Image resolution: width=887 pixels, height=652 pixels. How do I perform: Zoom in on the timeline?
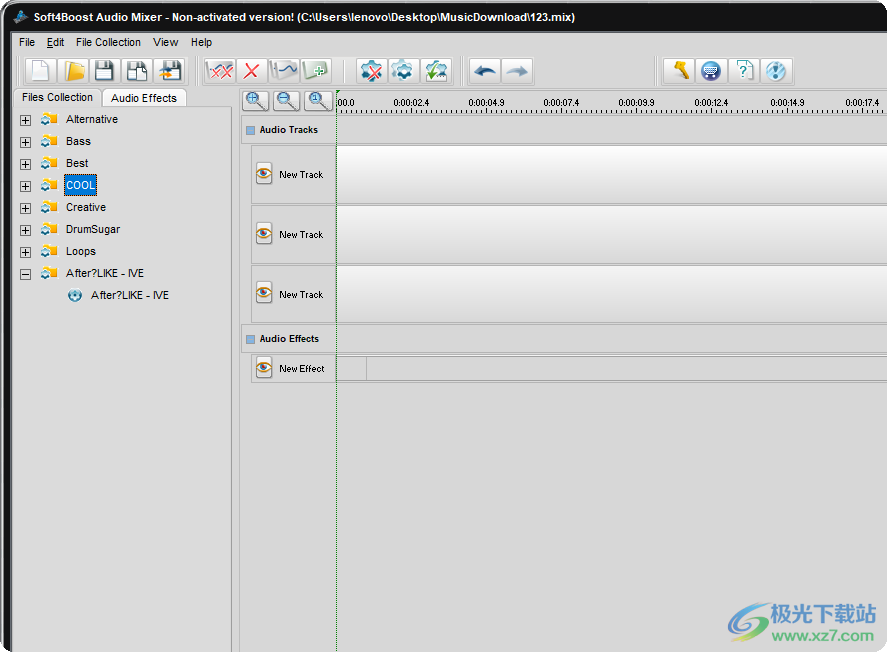pos(256,100)
